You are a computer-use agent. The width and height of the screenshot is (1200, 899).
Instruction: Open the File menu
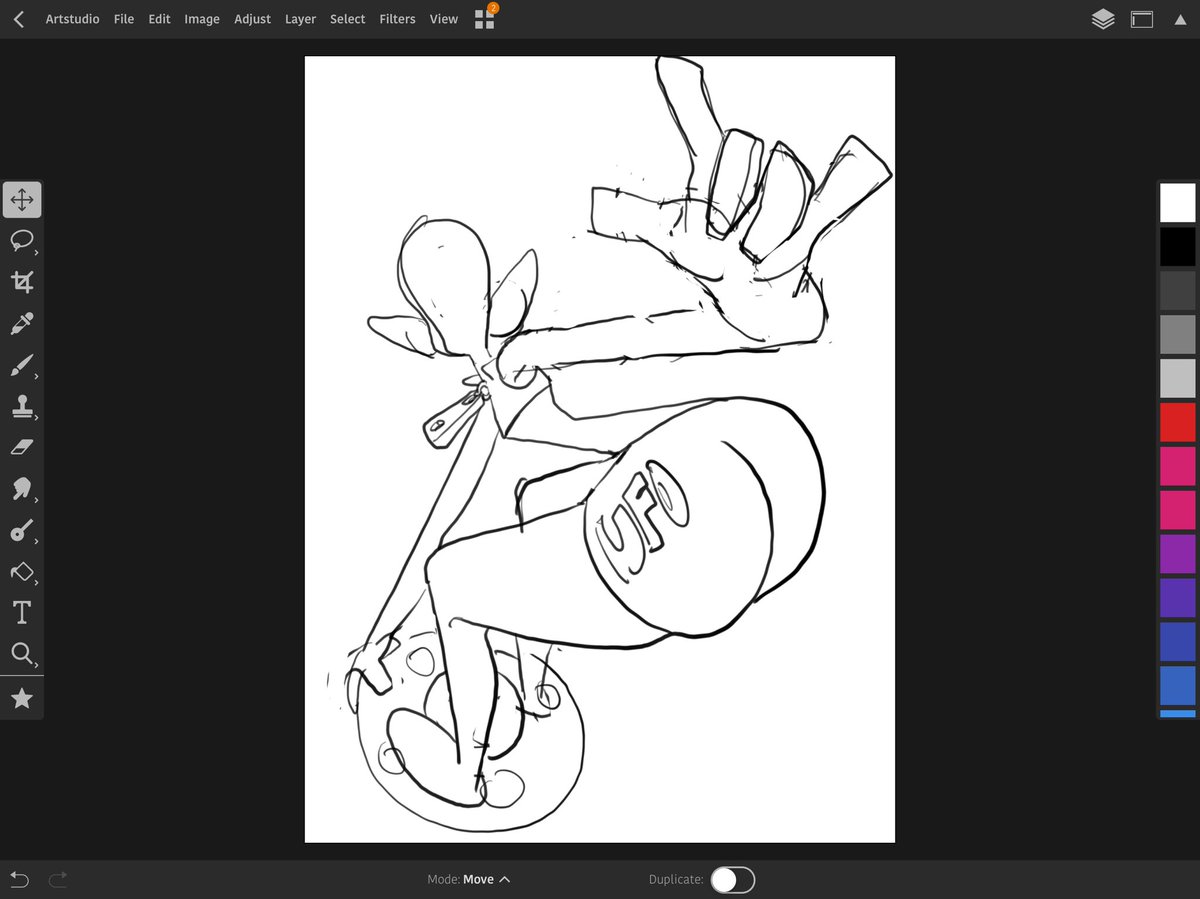(124, 19)
